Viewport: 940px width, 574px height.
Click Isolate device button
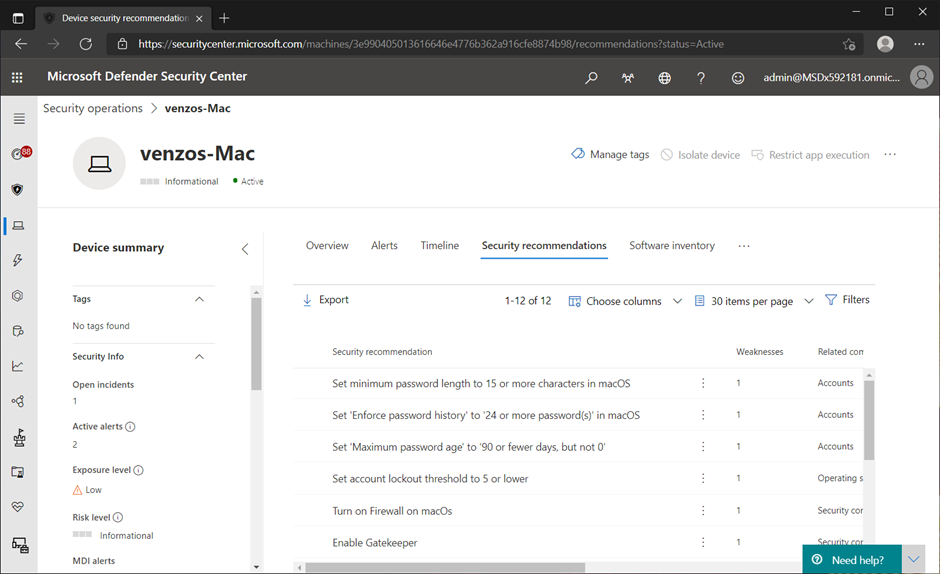point(700,155)
